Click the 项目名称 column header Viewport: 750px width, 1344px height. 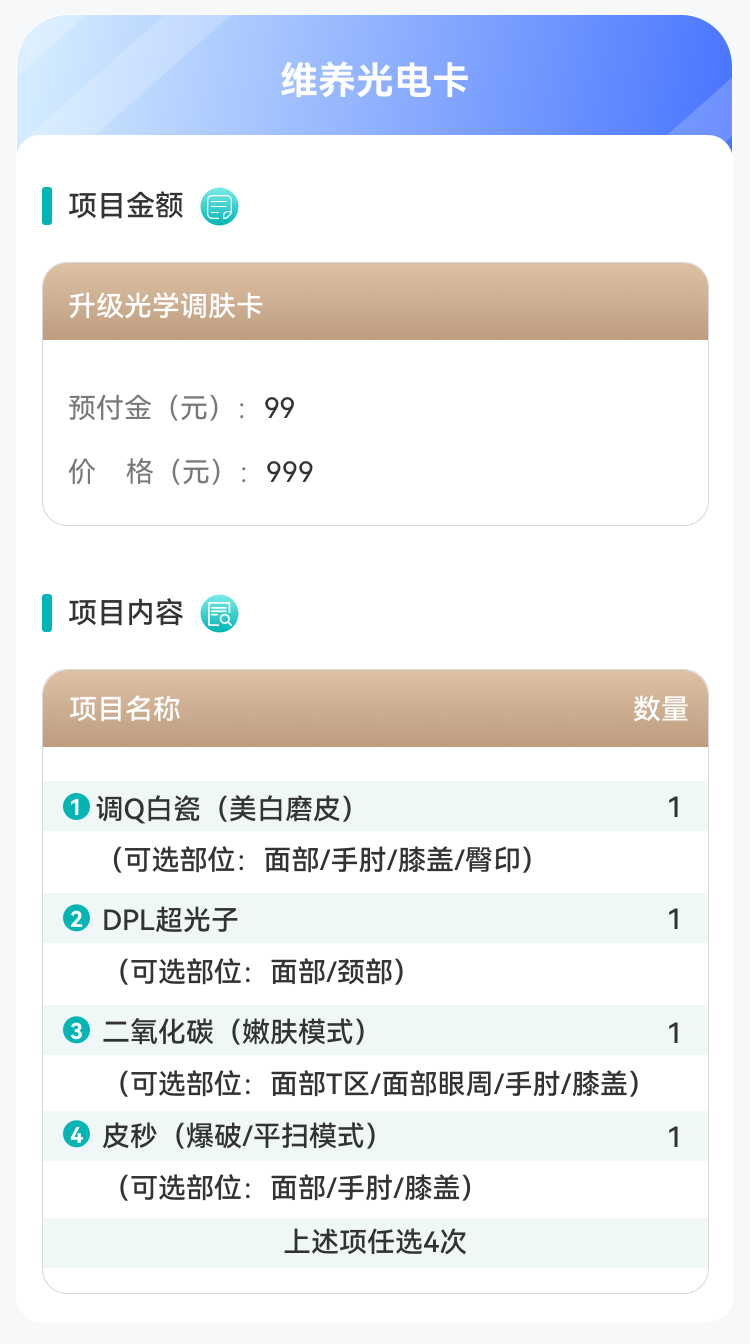coord(125,709)
